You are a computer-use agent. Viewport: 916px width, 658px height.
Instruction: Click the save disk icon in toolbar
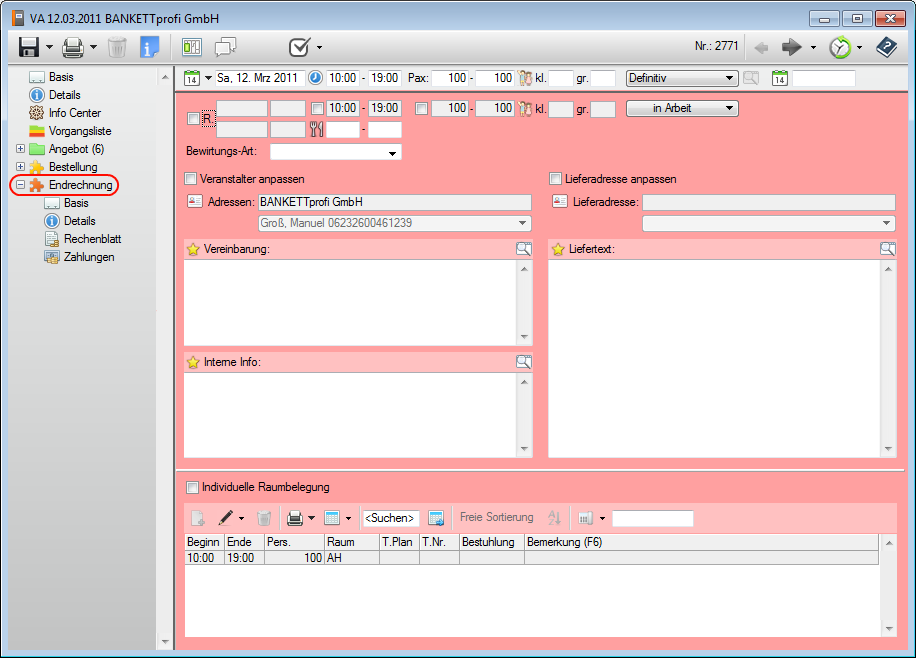pos(28,47)
